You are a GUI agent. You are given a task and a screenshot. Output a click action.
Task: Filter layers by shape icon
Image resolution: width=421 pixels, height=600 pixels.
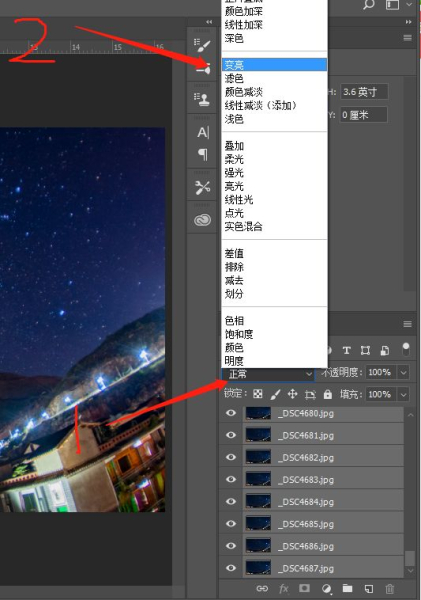pos(366,350)
